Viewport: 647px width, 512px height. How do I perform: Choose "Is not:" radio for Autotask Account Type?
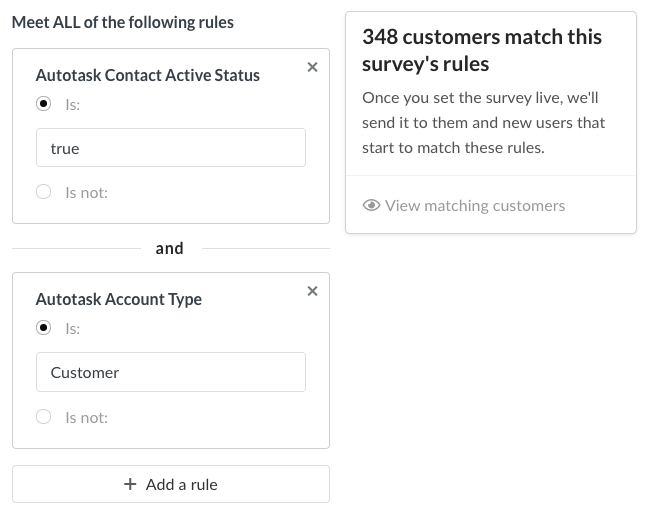43,416
